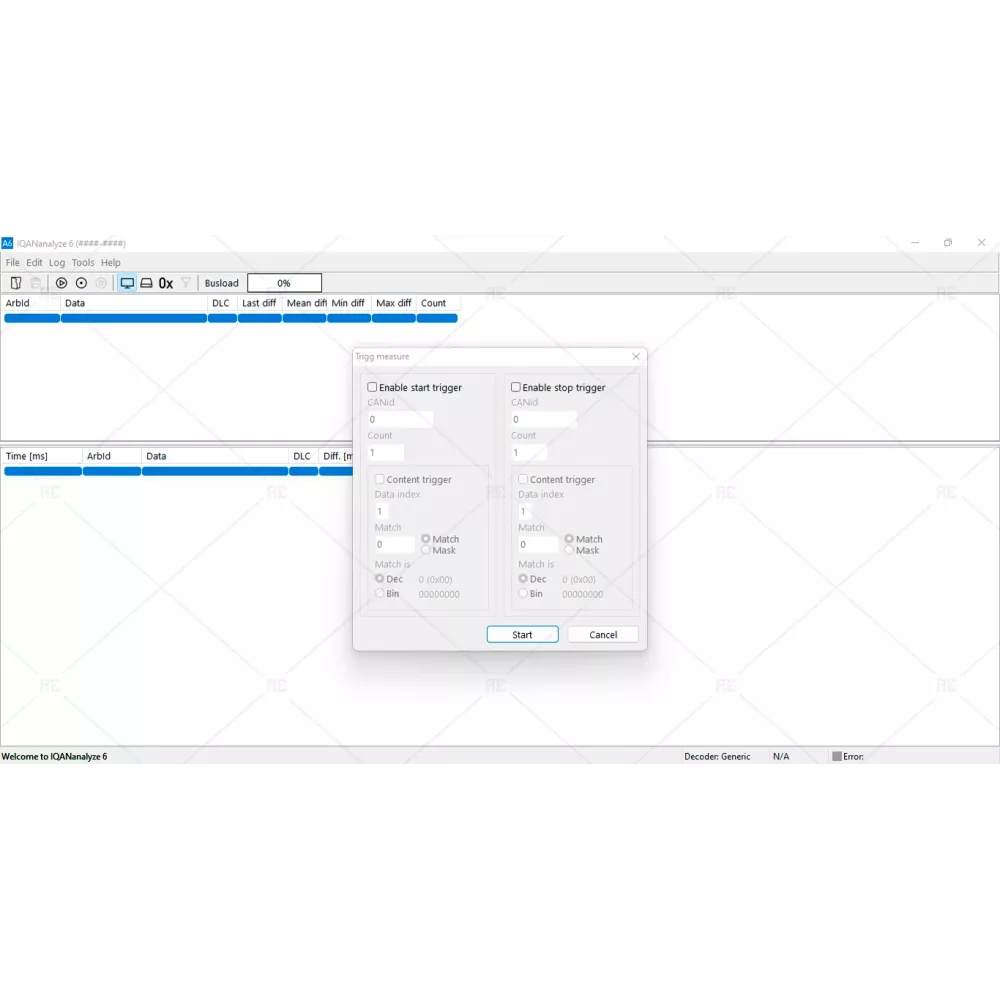Click the play/start measurement toolbar icon
This screenshot has height=1000, width=1000.
point(61,283)
